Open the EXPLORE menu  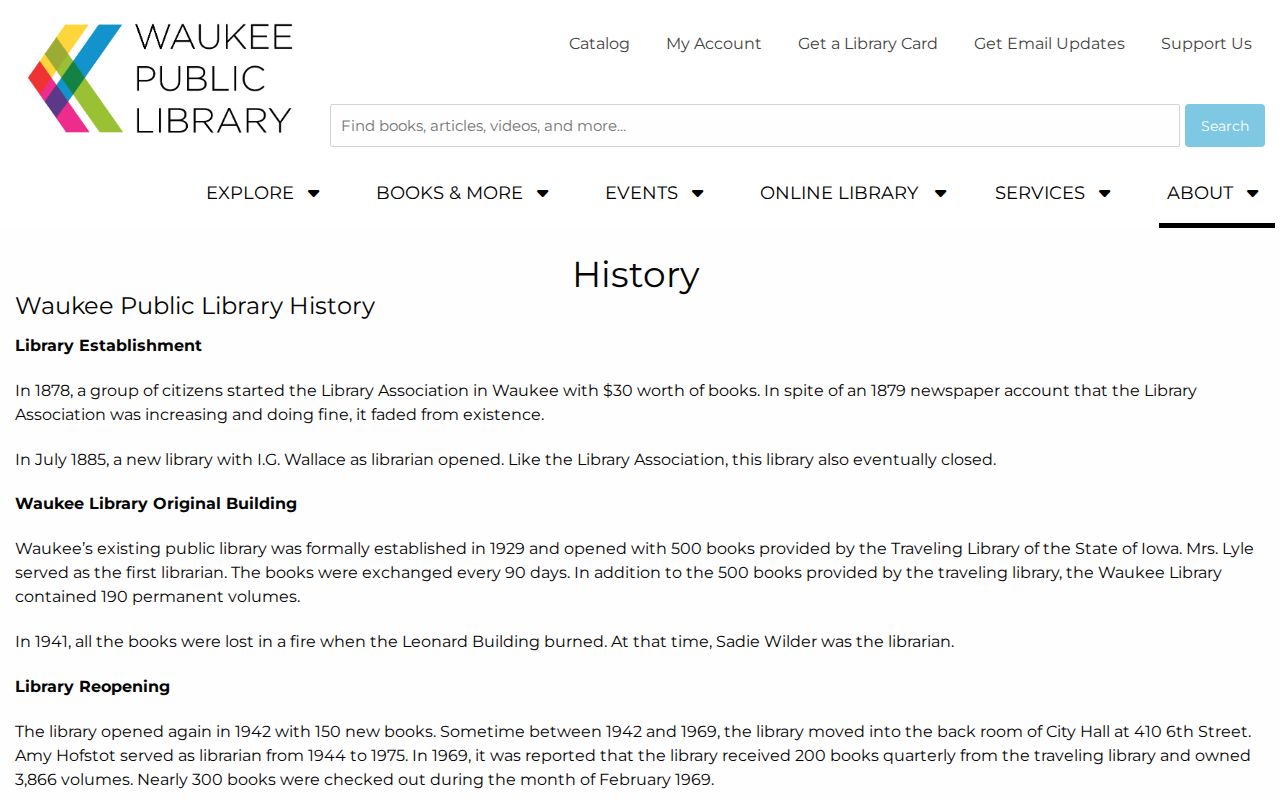[250, 193]
